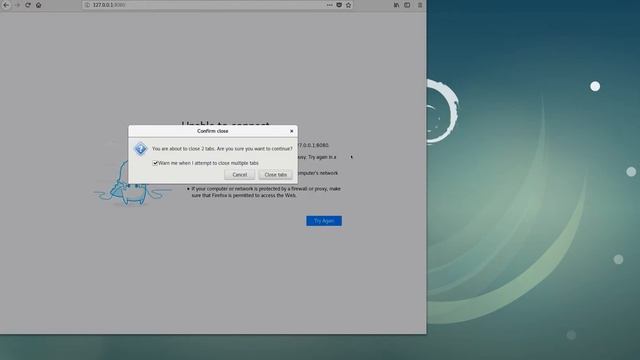Open the Firefox home page icon
640x360 pixels.
pos(39,5)
